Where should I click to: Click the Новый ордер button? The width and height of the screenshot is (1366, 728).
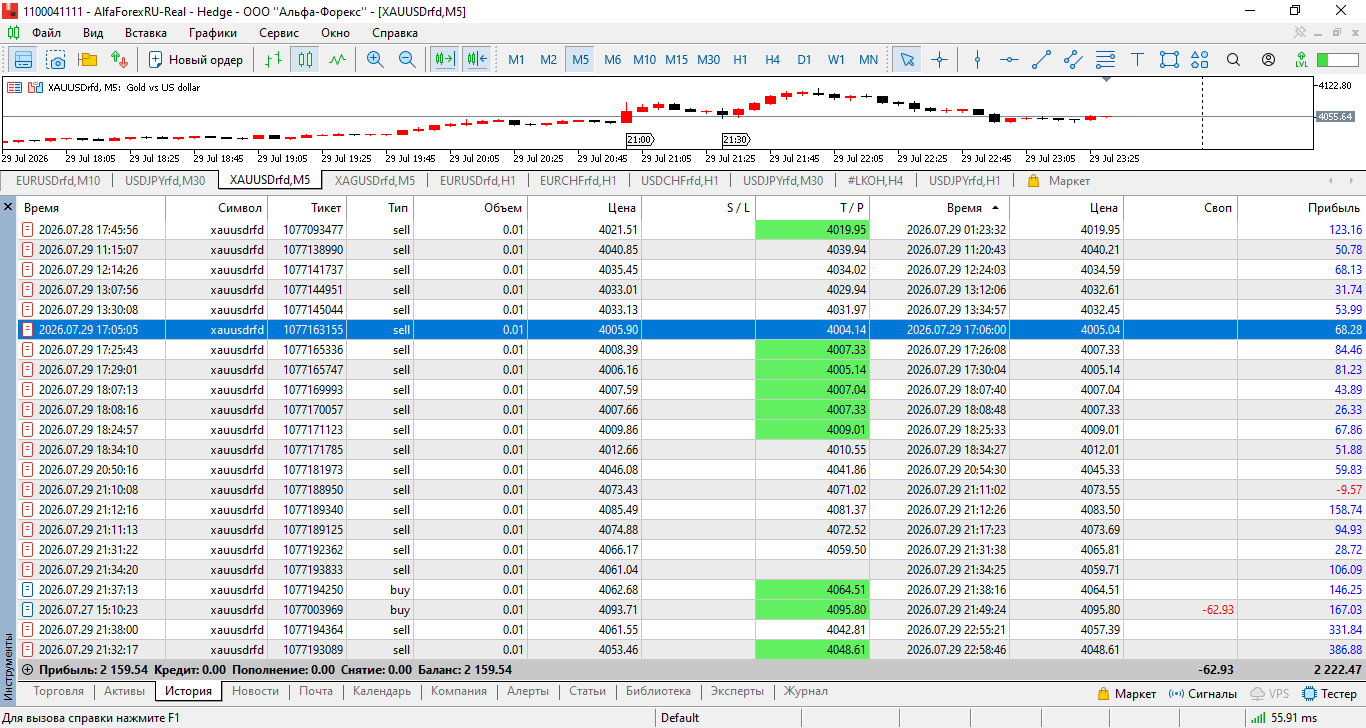coord(196,59)
